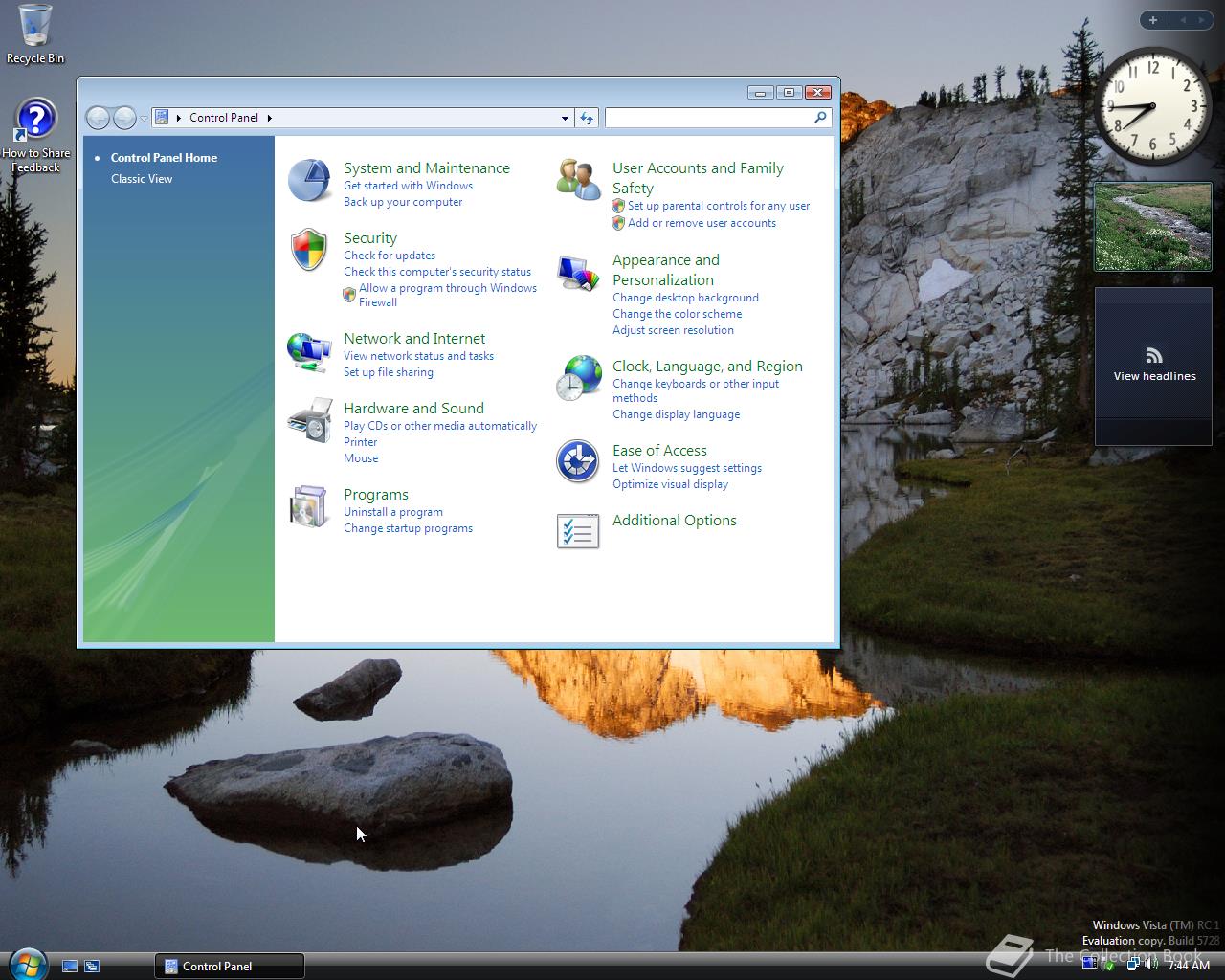Click Let Windows suggest settings
1225x980 pixels.
click(687, 468)
